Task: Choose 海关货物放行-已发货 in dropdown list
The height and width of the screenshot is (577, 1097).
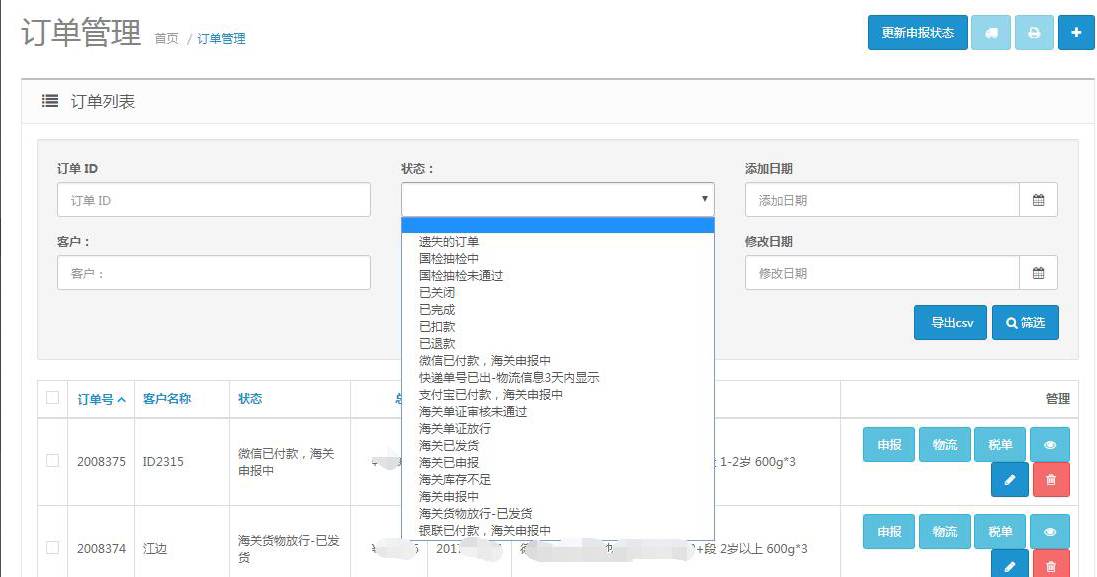Action: pos(475,514)
